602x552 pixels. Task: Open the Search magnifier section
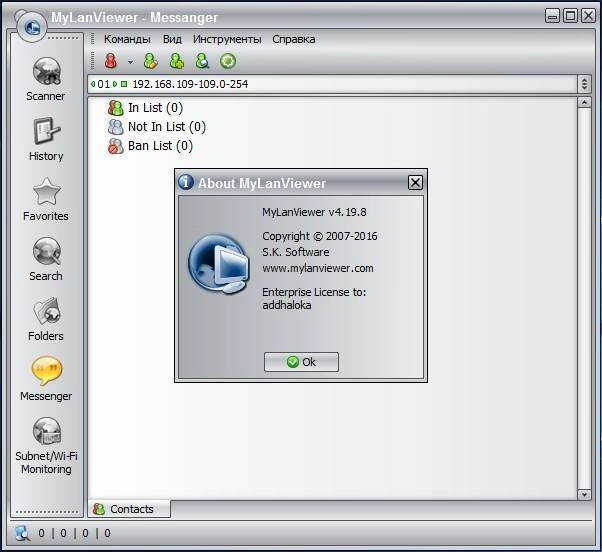point(46,259)
